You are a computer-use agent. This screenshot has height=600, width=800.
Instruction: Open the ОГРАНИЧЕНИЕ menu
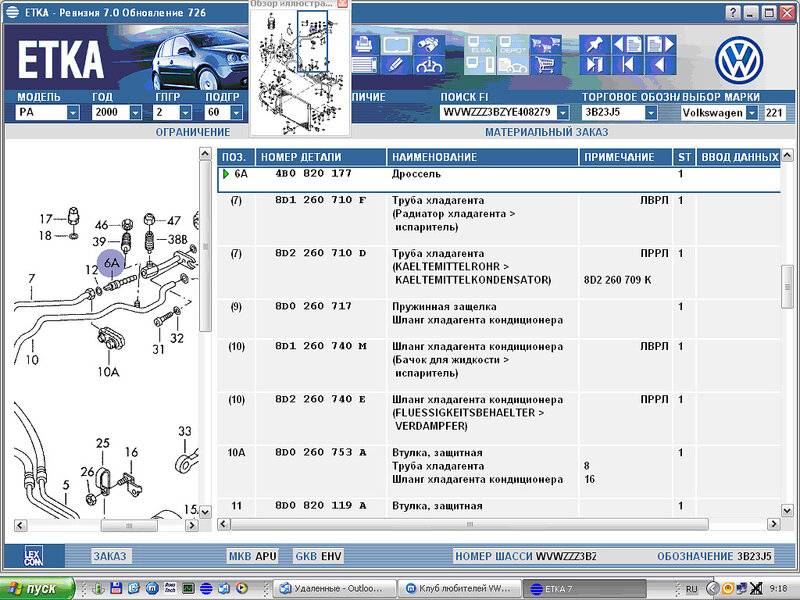coord(193,132)
